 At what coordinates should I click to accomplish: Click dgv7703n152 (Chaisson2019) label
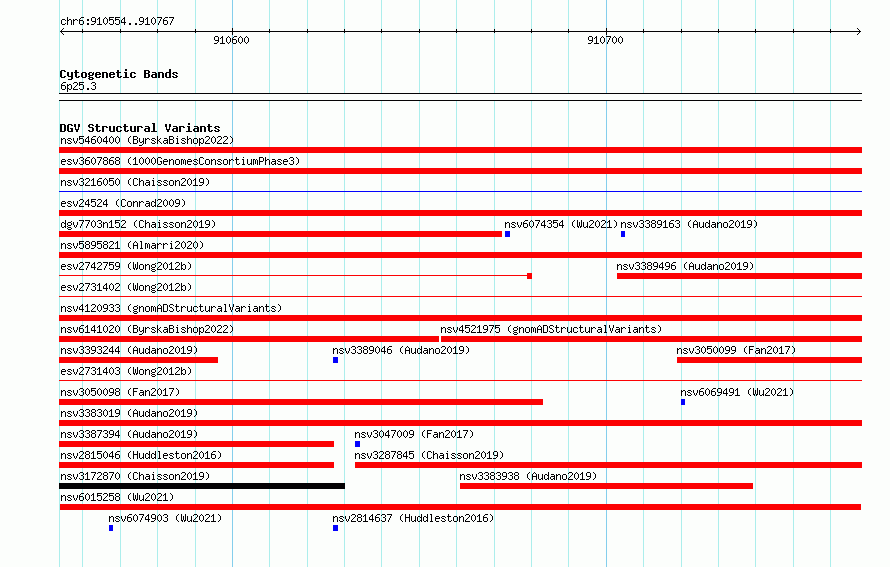pos(138,224)
